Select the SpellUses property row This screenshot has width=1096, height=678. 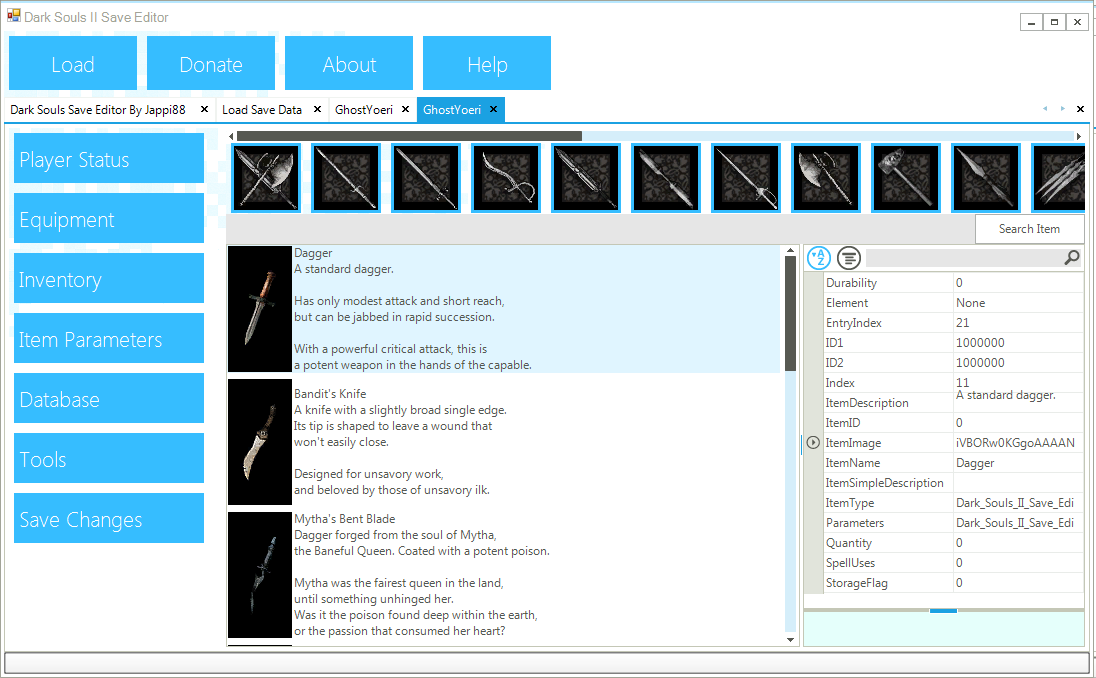point(953,563)
